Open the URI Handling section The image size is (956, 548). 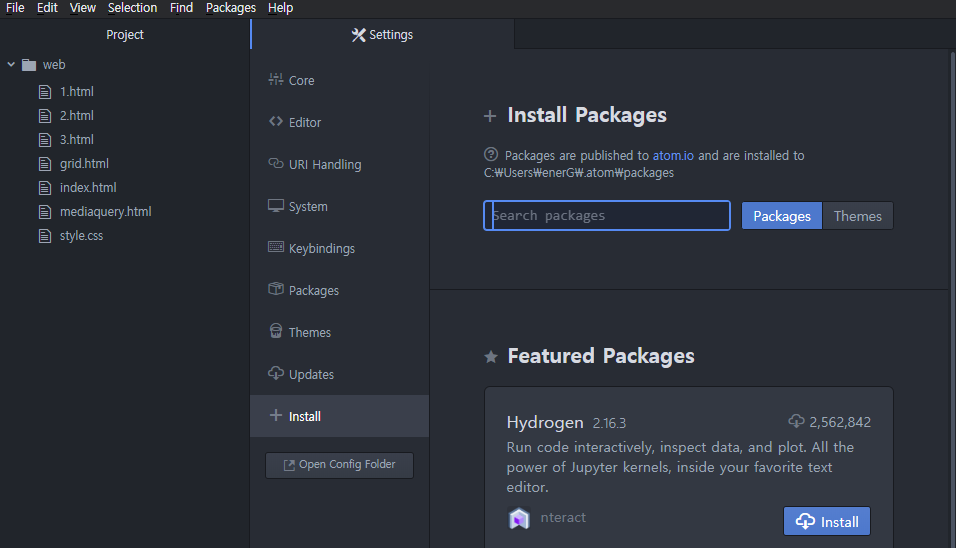click(x=340, y=165)
